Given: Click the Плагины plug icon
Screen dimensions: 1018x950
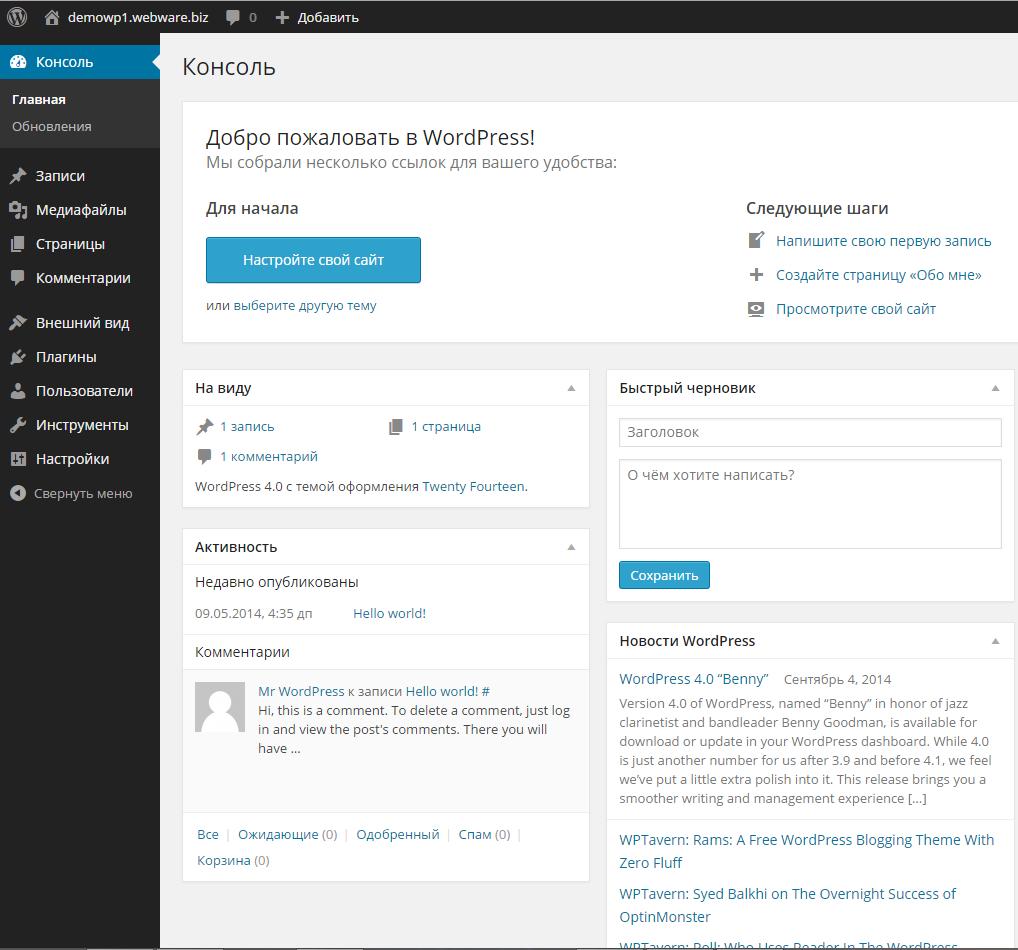Looking at the screenshot, I should [x=18, y=356].
